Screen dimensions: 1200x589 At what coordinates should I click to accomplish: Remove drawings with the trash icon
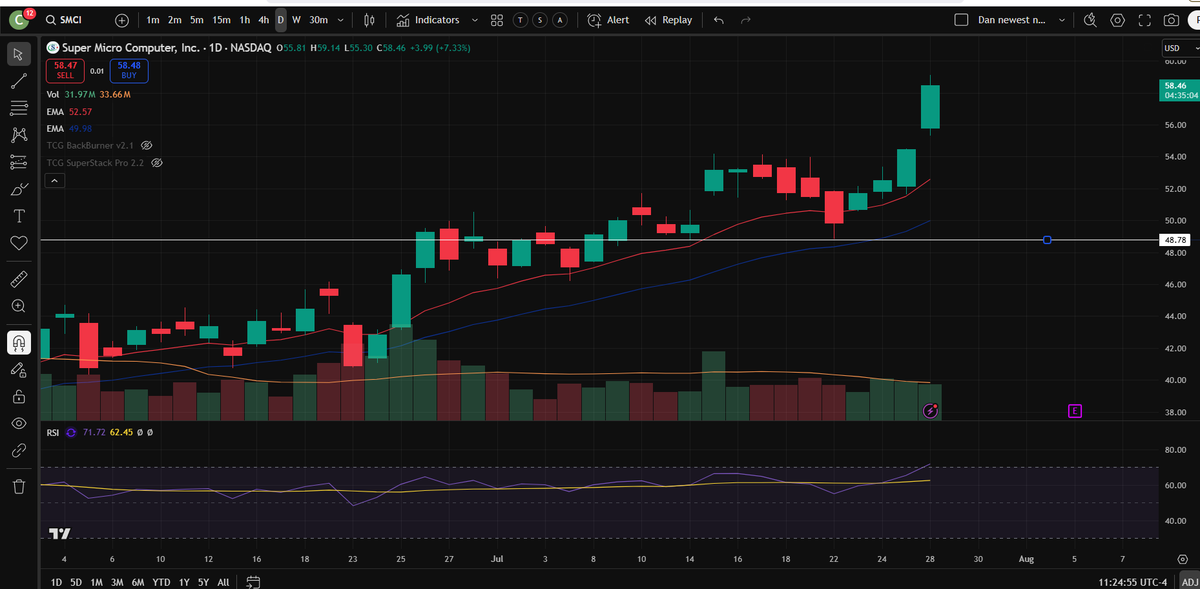pyautogui.click(x=17, y=487)
